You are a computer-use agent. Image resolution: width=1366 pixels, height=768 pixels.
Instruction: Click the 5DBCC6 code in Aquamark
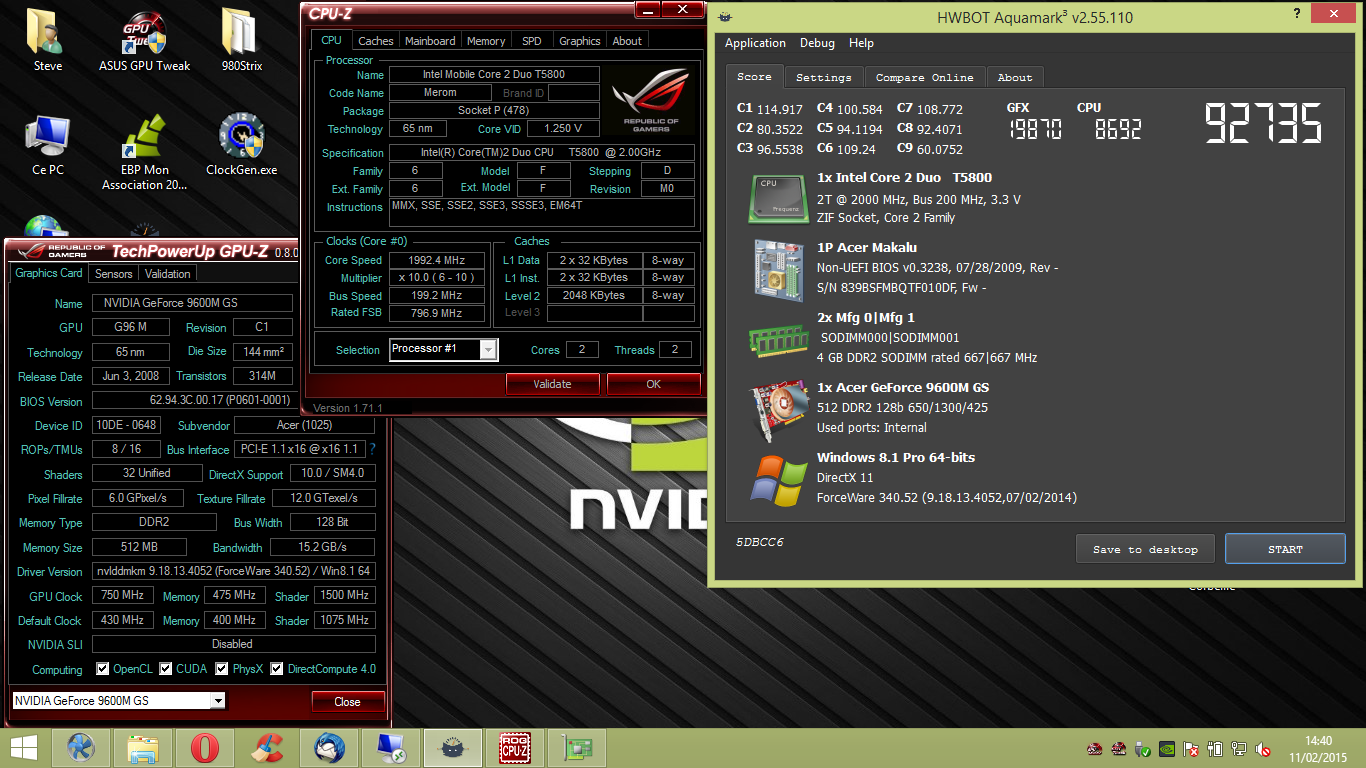(760, 542)
